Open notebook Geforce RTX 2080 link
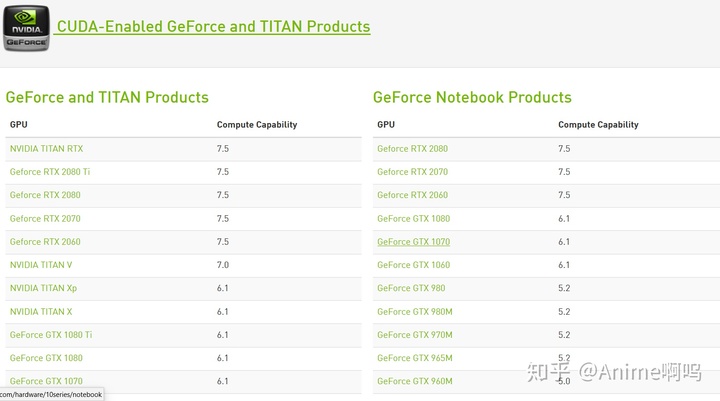This screenshot has width=720, height=401. (412, 149)
